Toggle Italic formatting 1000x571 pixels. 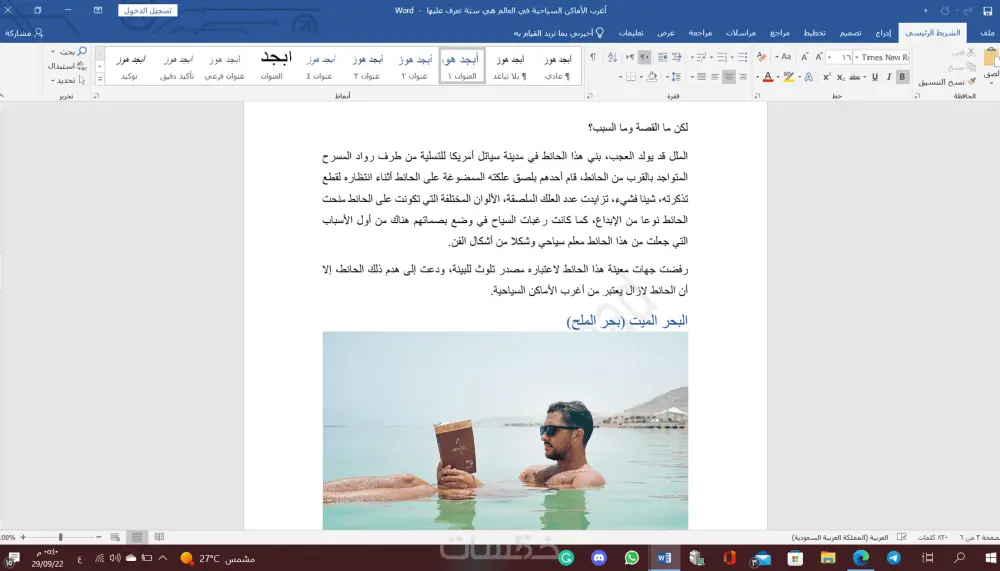pyautogui.click(x=889, y=77)
